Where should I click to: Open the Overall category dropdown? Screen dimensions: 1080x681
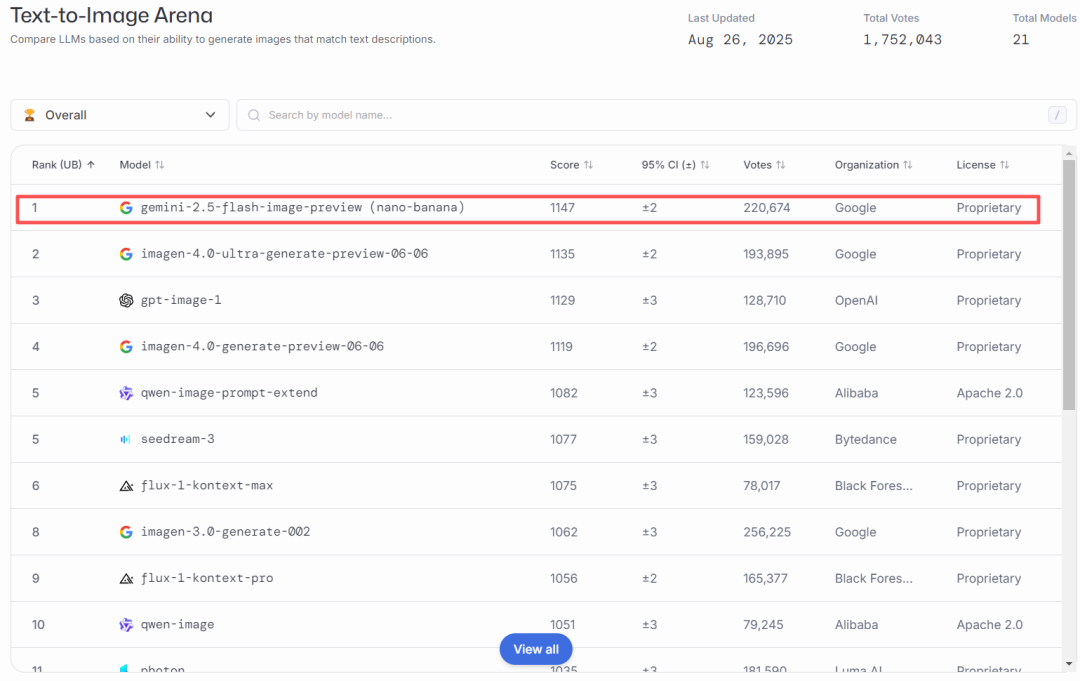[x=120, y=115]
